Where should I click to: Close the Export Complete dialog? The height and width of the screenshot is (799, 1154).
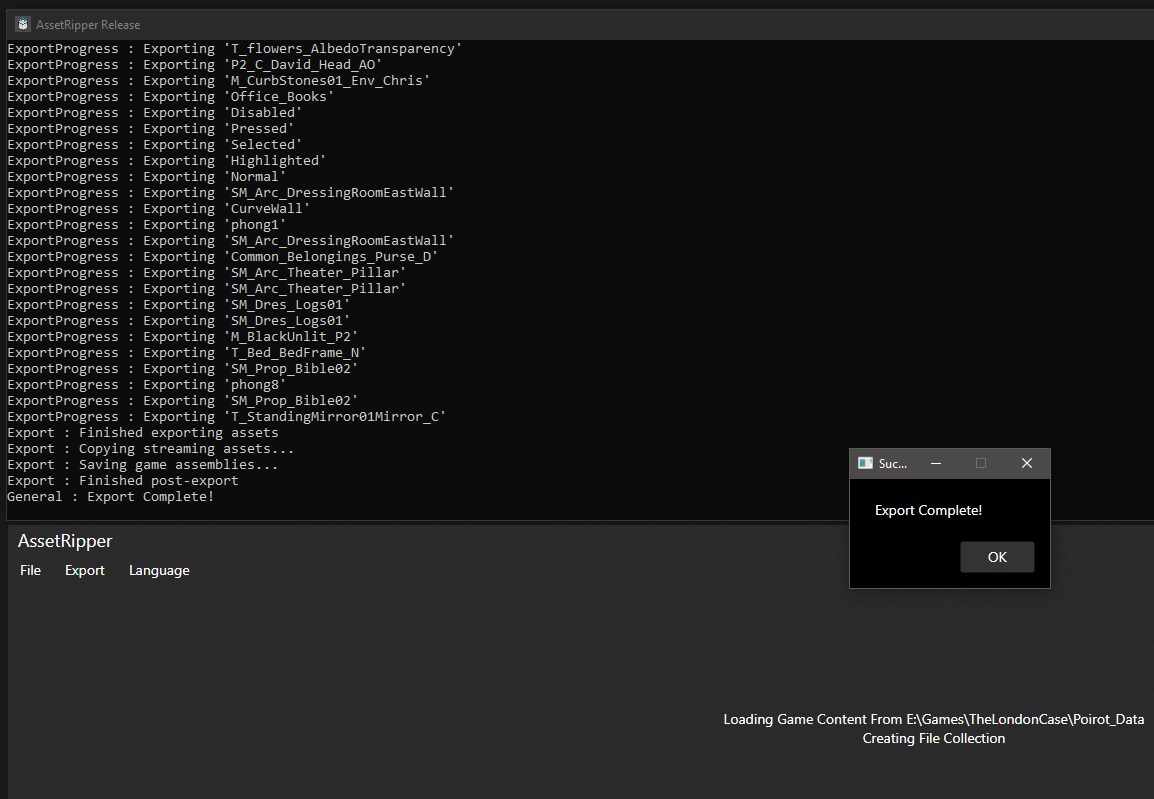tap(1026, 463)
